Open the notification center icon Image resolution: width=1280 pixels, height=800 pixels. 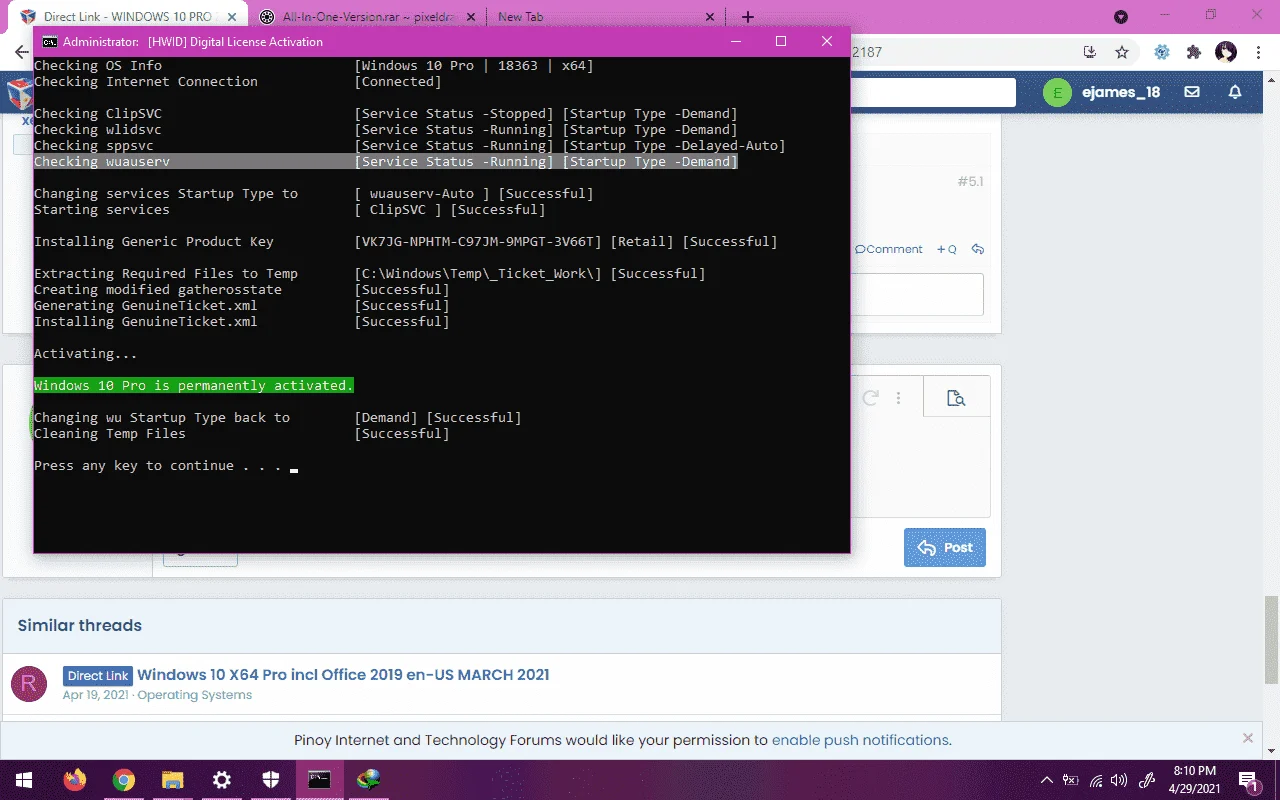tap(1250, 780)
